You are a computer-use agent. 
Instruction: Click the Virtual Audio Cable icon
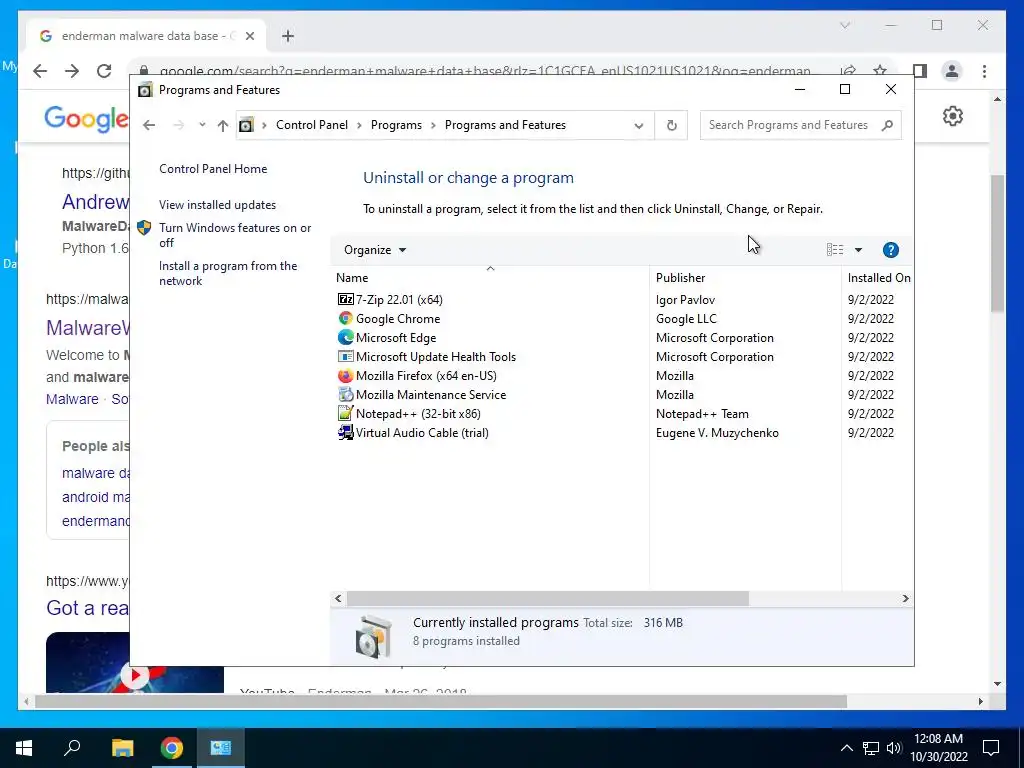tap(345, 432)
